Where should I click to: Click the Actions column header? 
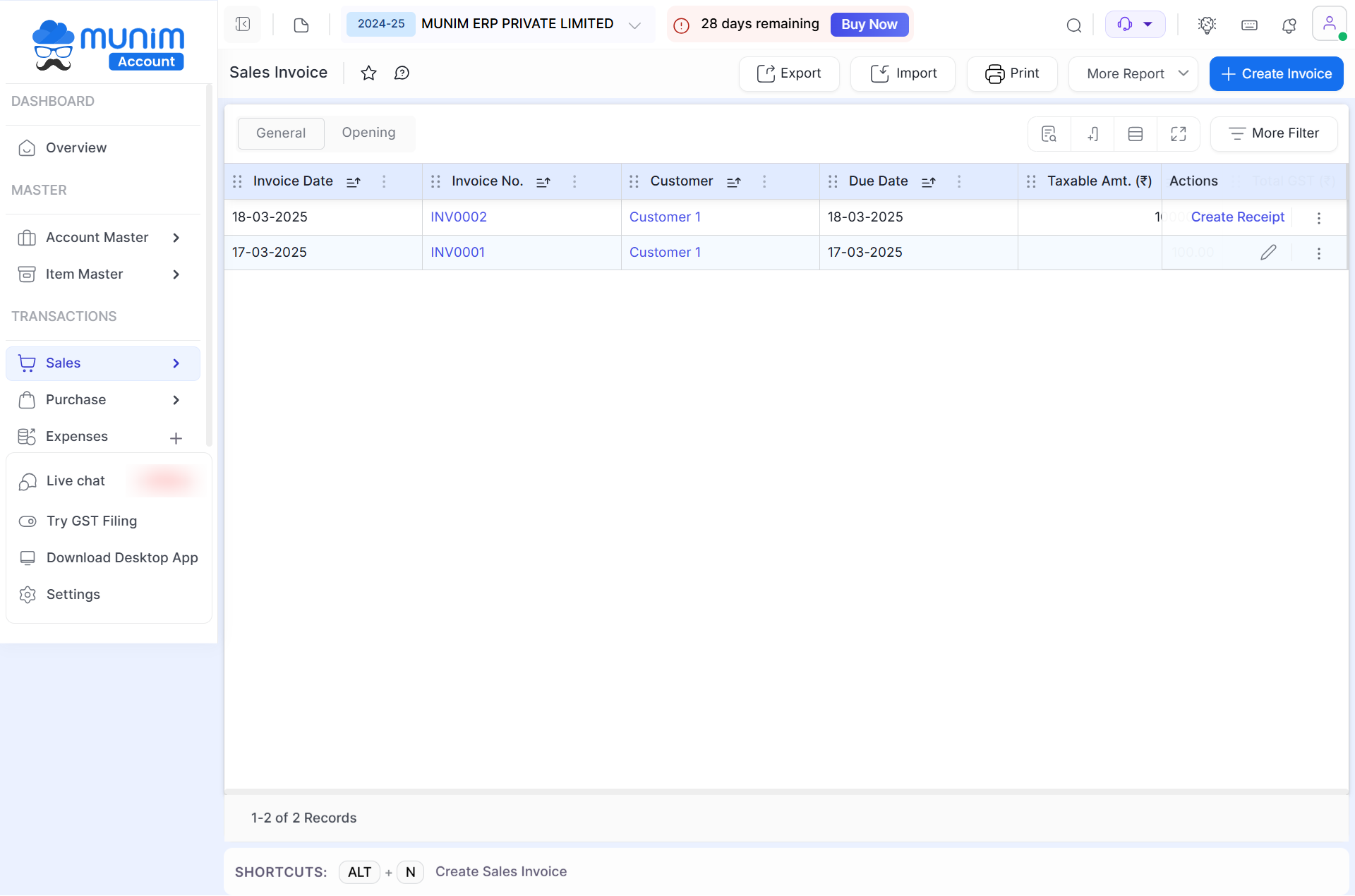click(x=1193, y=181)
